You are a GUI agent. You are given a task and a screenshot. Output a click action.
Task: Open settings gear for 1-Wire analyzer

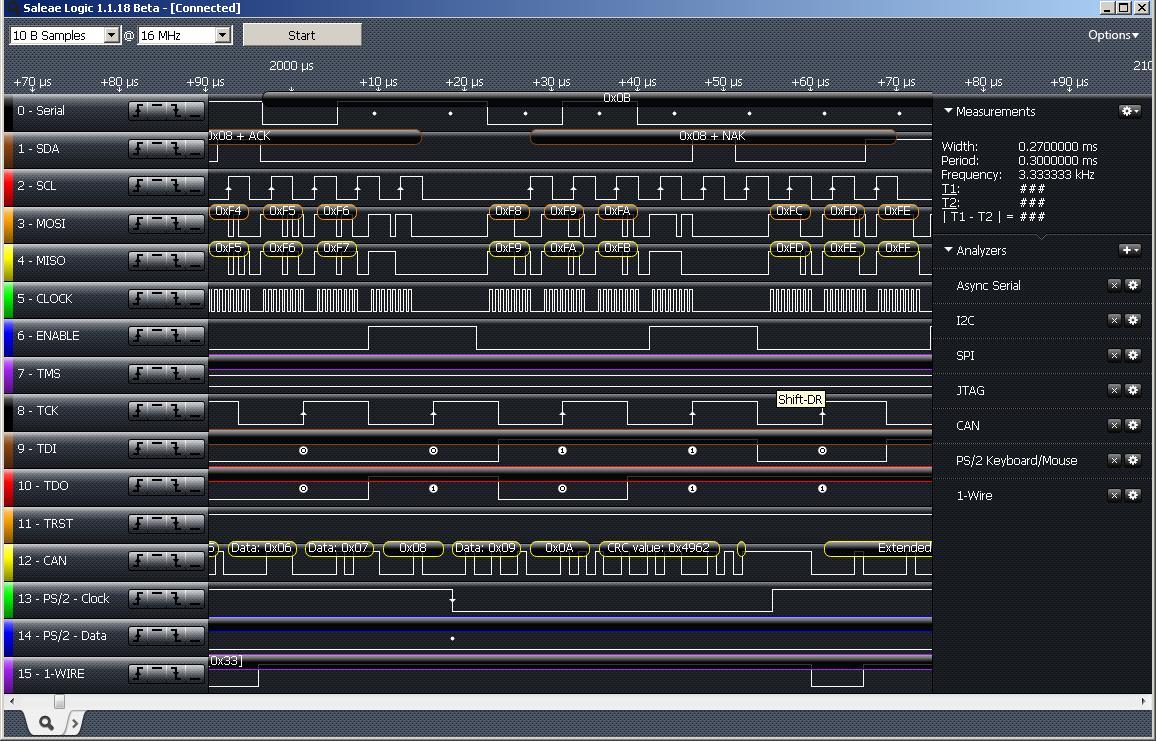click(x=1133, y=495)
